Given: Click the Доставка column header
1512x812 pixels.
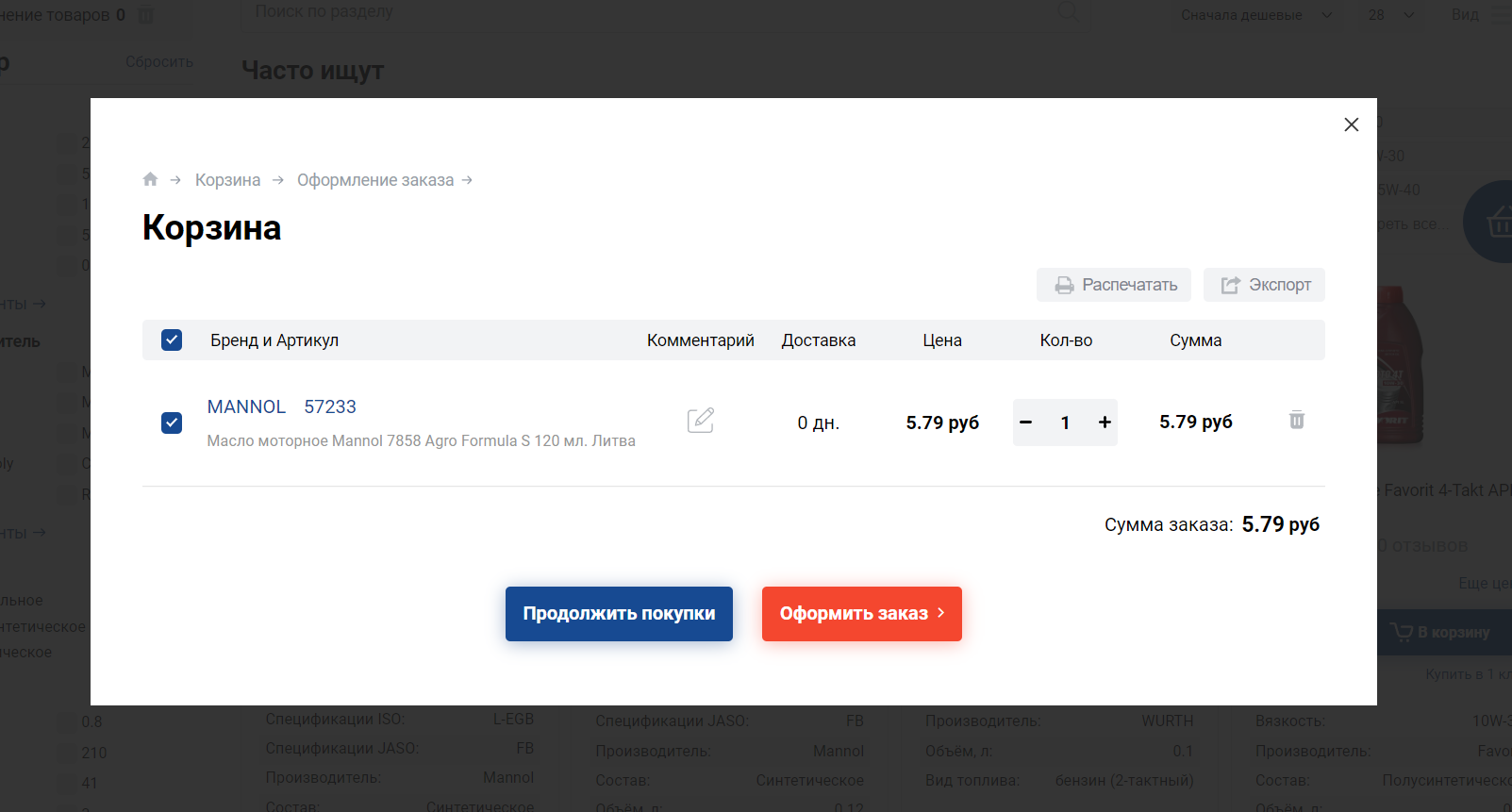Looking at the screenshot, I should pos(819,340).
